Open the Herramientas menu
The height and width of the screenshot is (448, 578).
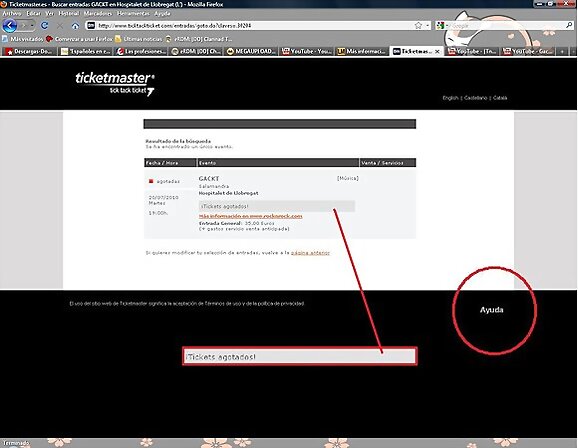point(133,14)
